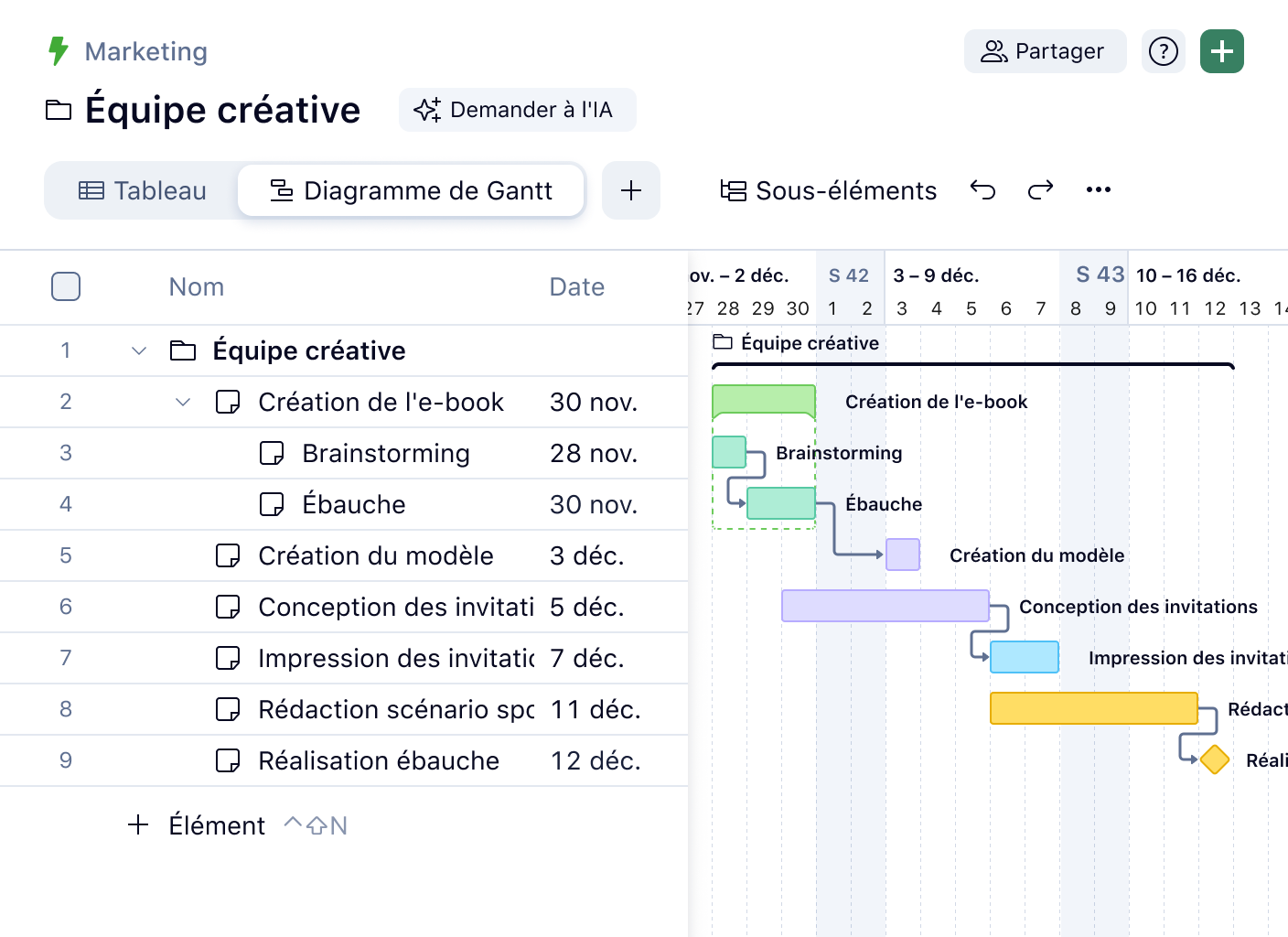Click the 3 déc. date cell

(587, 555)
